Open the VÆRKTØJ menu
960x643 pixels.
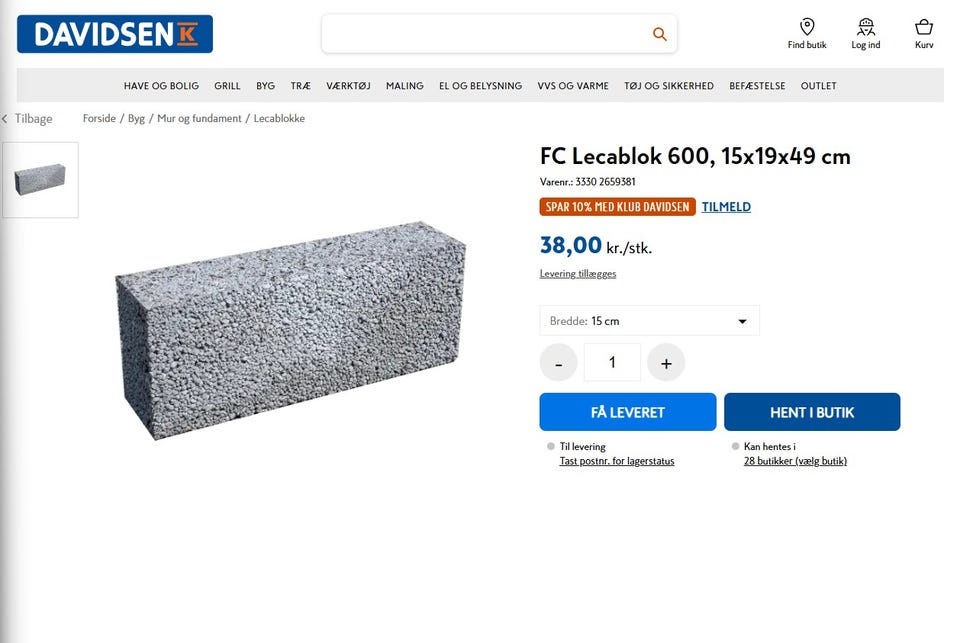(x=348, y=86)
